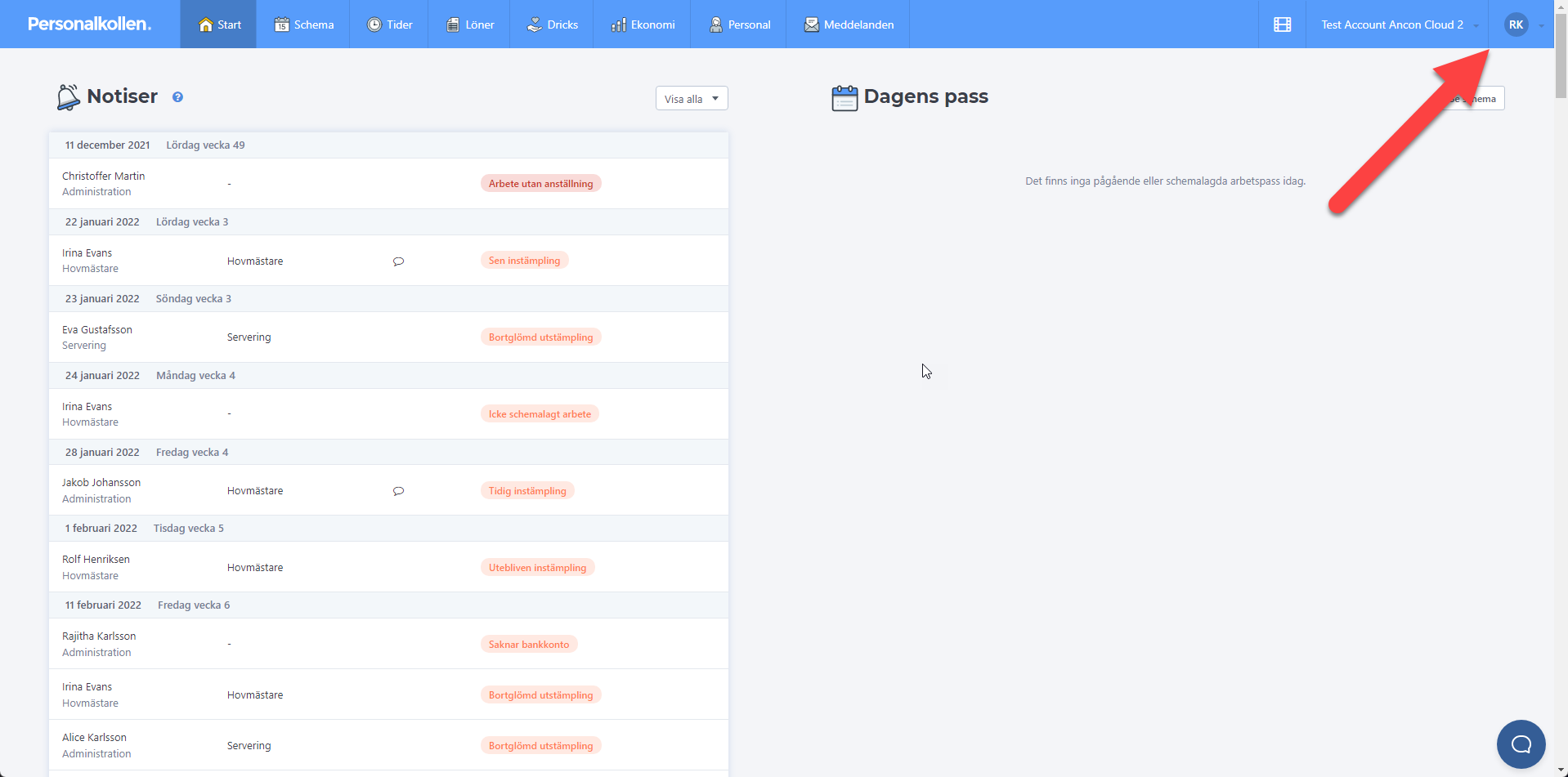Click the Arbete utan anställning badge
The image size is (1568, 777).
coord(540,183)
